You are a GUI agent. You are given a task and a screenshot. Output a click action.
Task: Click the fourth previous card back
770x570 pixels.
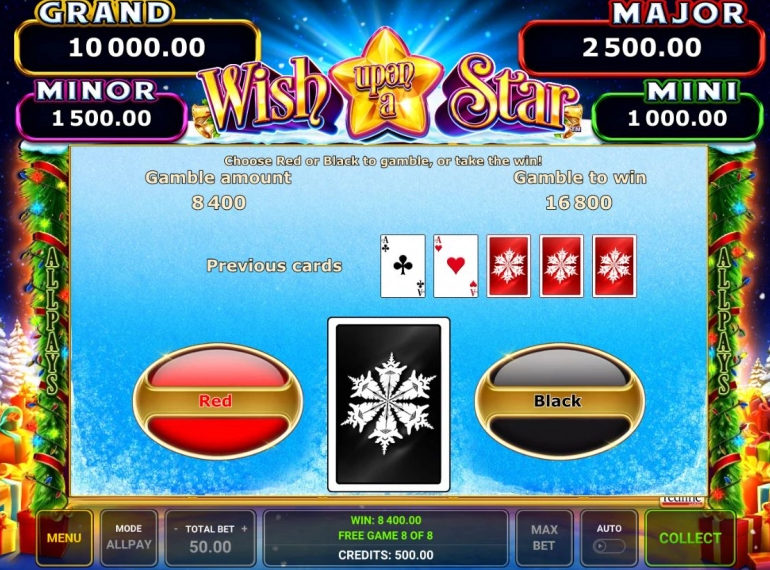click(x=561, y=266)
